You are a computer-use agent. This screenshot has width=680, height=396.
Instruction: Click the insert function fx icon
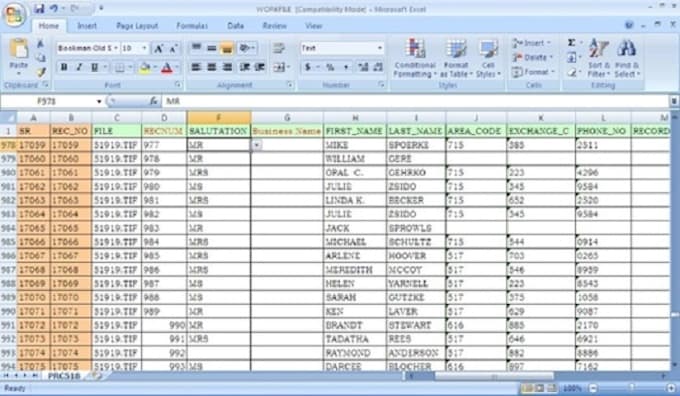click(154, 101)
